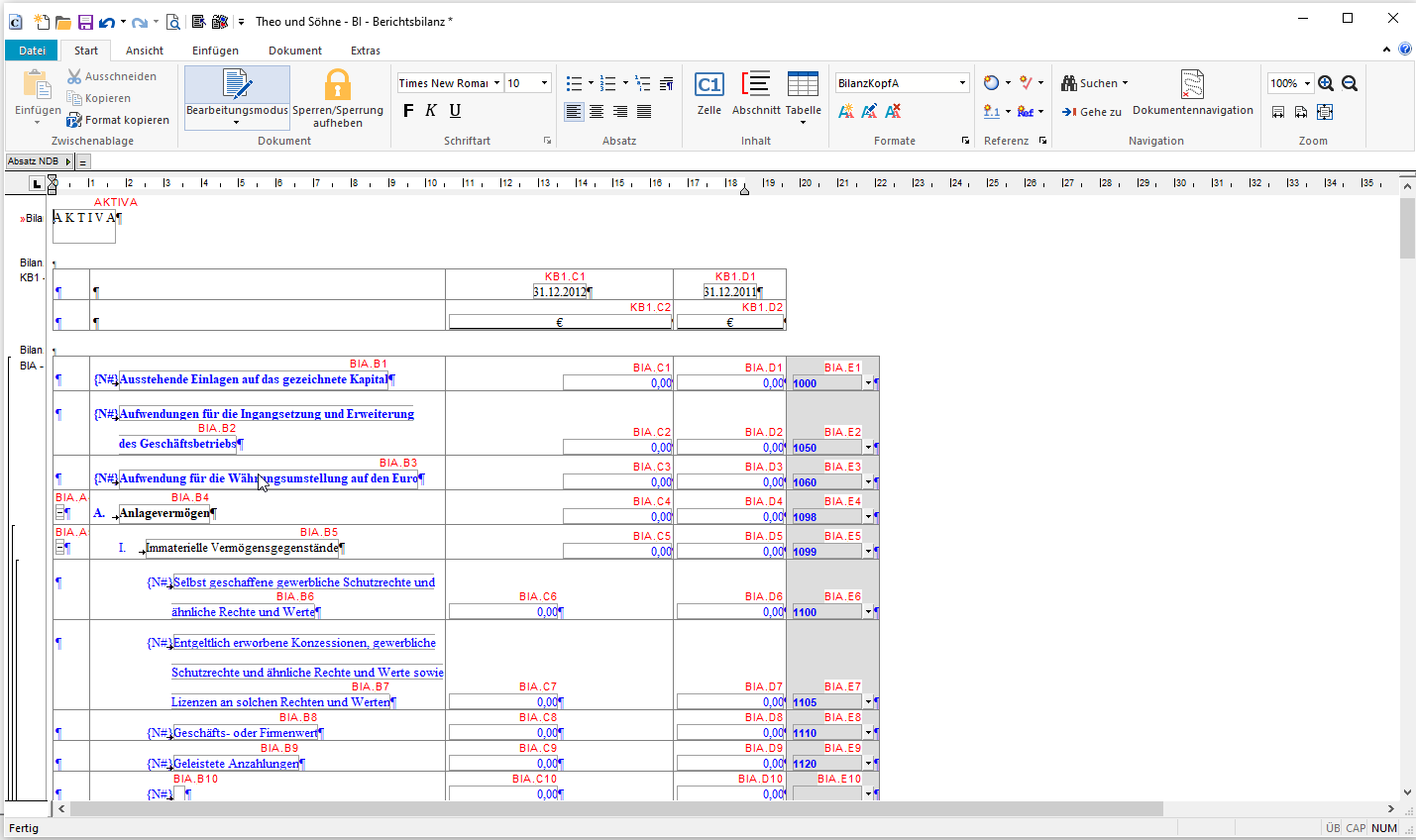Open the 100% zoom level dropdown
Image resolution: width=1416 pixels, height=840 pixels.
coord(1307,83)
